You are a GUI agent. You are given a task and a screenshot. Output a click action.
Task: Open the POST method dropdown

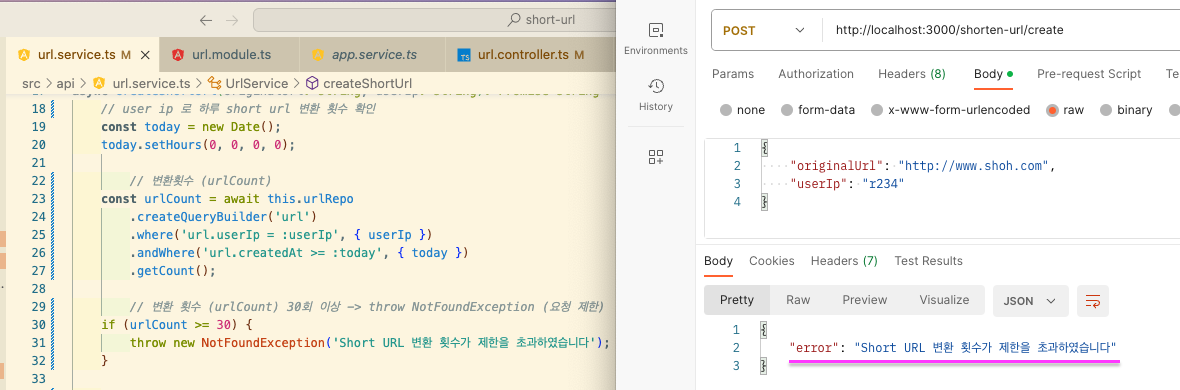coord(764,31)
